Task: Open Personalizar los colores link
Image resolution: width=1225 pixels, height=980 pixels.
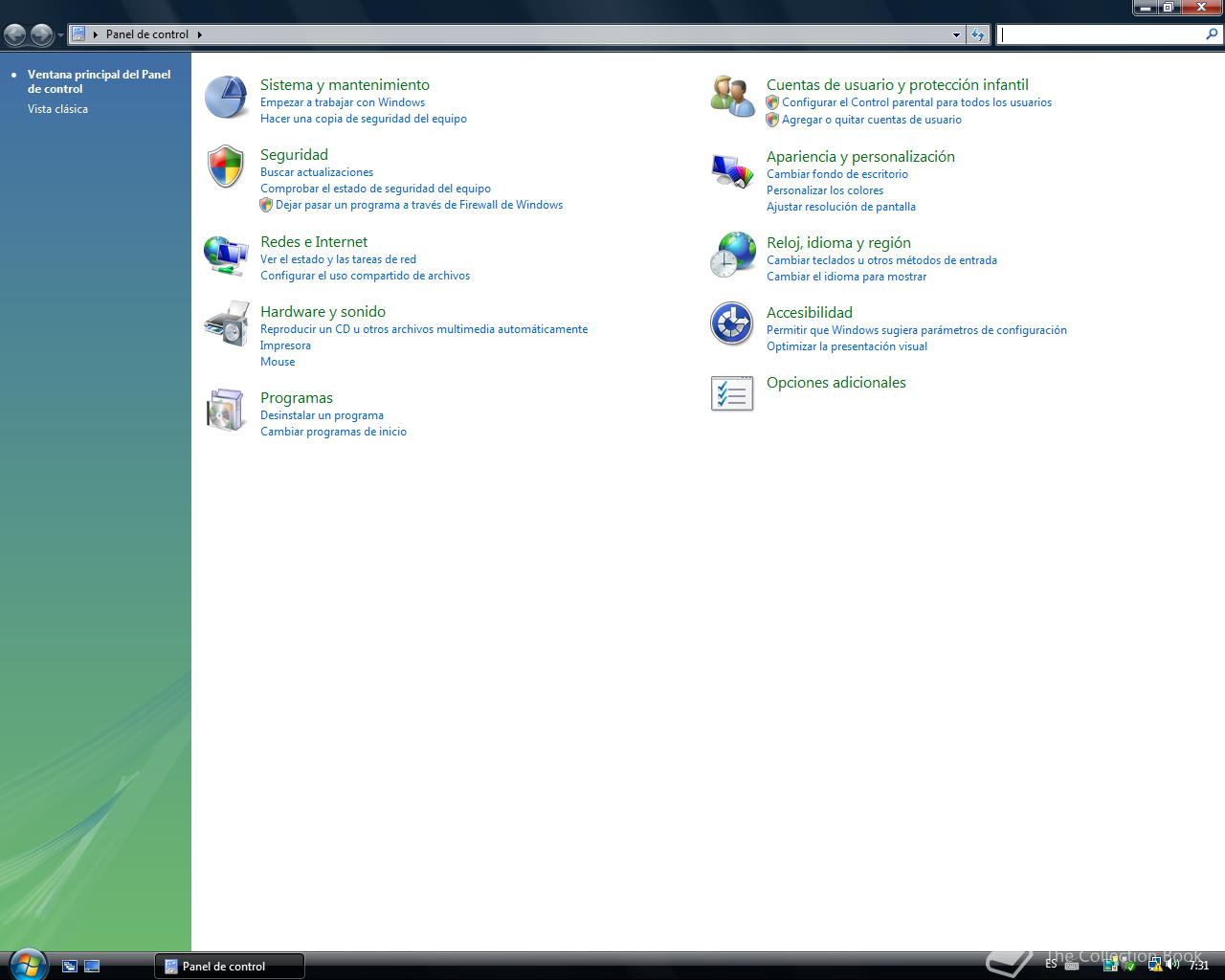Action: click(825, 190)
